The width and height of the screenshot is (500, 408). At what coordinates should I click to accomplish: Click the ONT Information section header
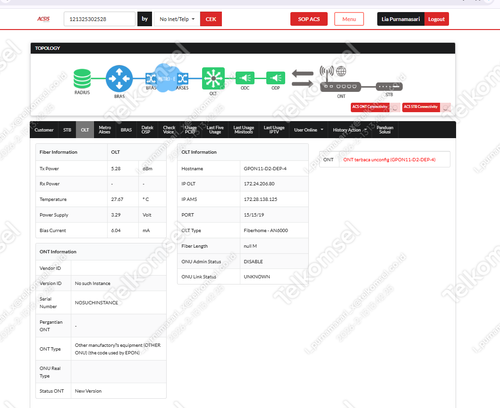[x=101, y=252]
